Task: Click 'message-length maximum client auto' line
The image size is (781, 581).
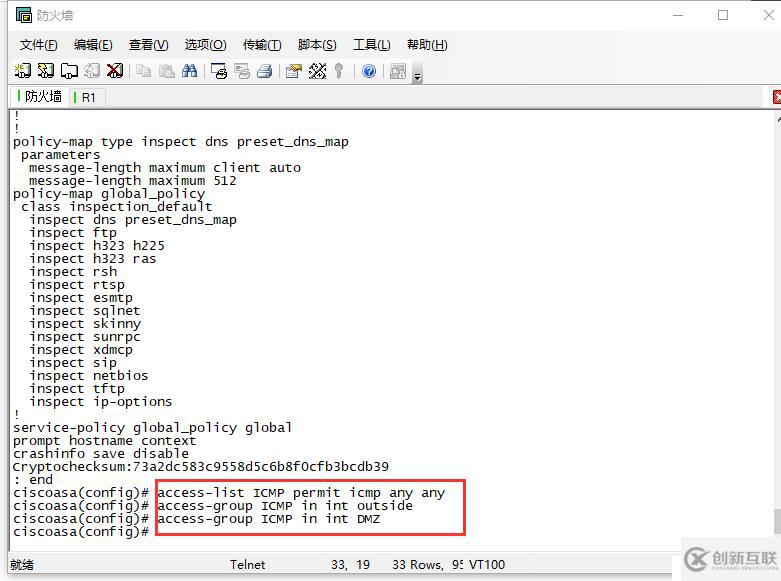Action: pyautogui.click(x=165, y=168)
